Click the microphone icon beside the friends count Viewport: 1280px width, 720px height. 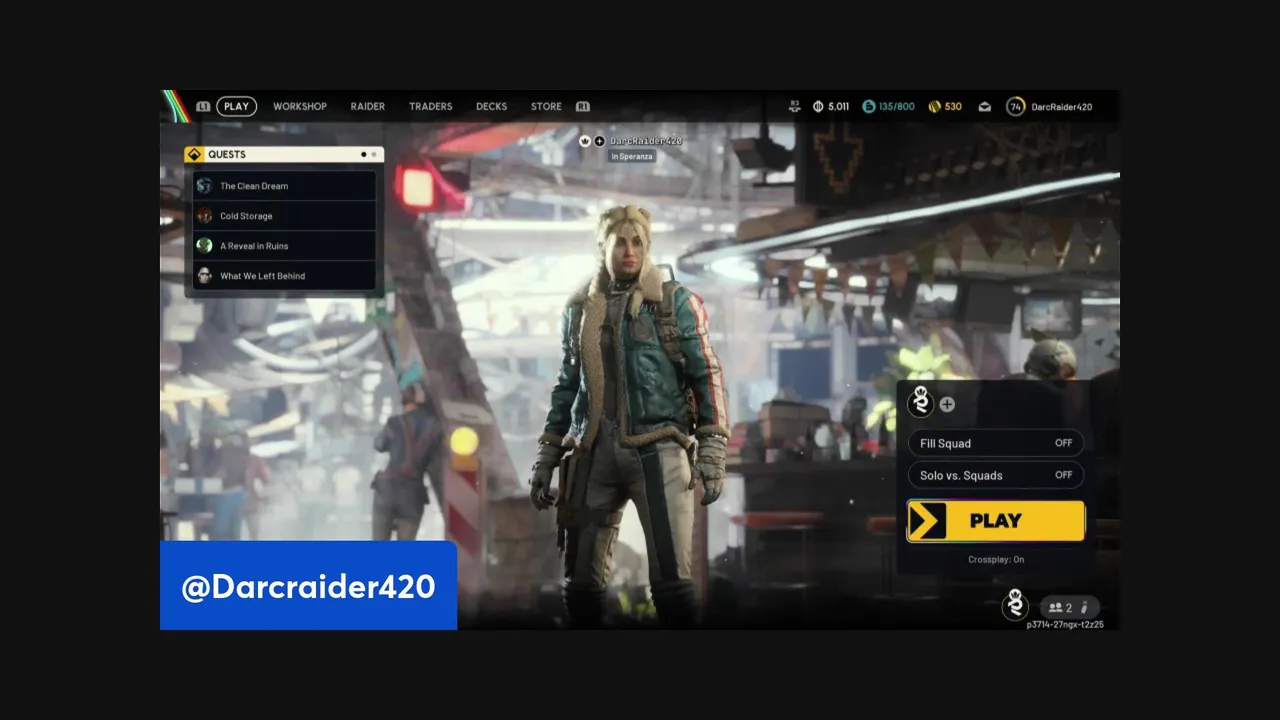[x=1085, y=608]
